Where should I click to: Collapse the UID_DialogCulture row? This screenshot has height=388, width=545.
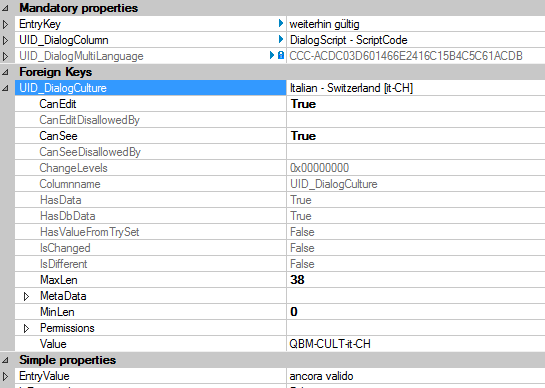click(x=6, y=88)
